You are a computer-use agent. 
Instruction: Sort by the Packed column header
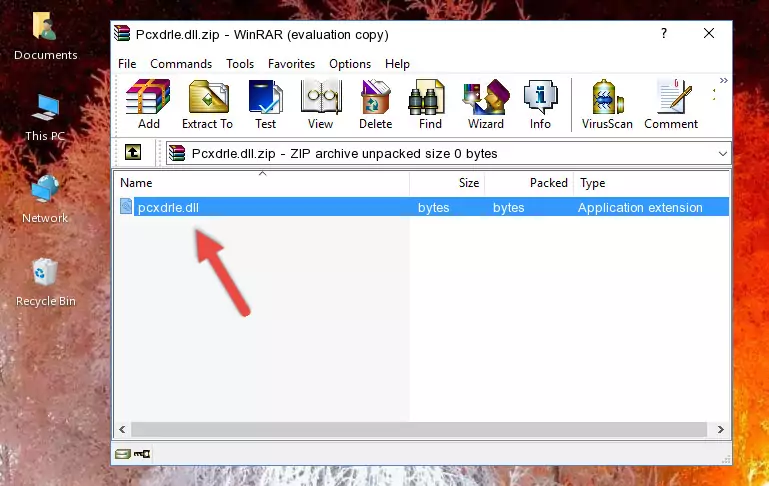(x=529, y=183)
